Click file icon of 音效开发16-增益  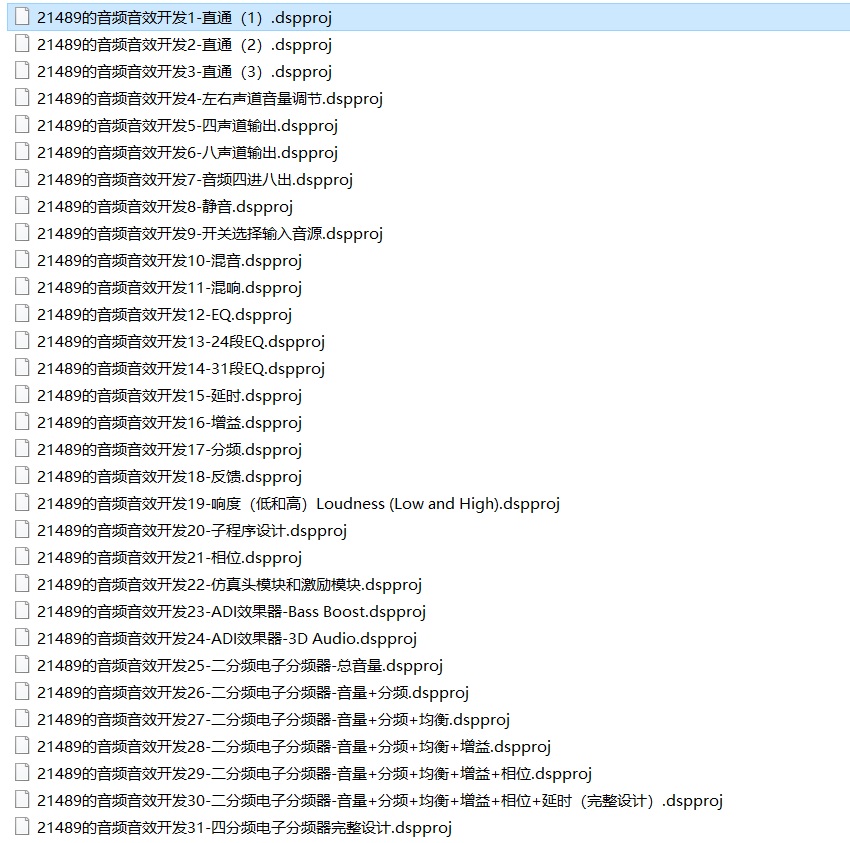(x=22, y=422)
